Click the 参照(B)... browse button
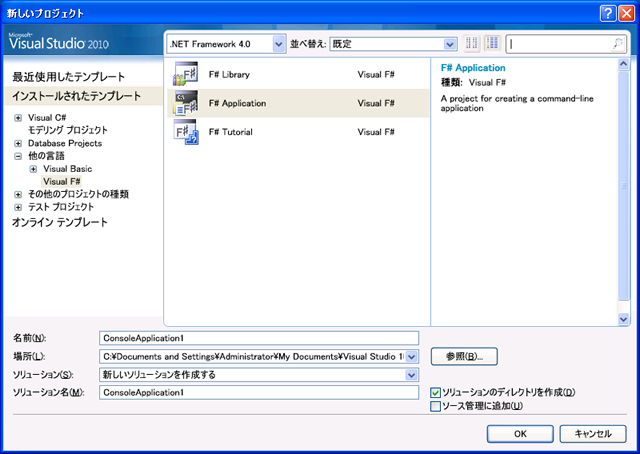Image resolution: width=640 pixels, height=454 pixels. pyautogui.click(x=464, y=356)
